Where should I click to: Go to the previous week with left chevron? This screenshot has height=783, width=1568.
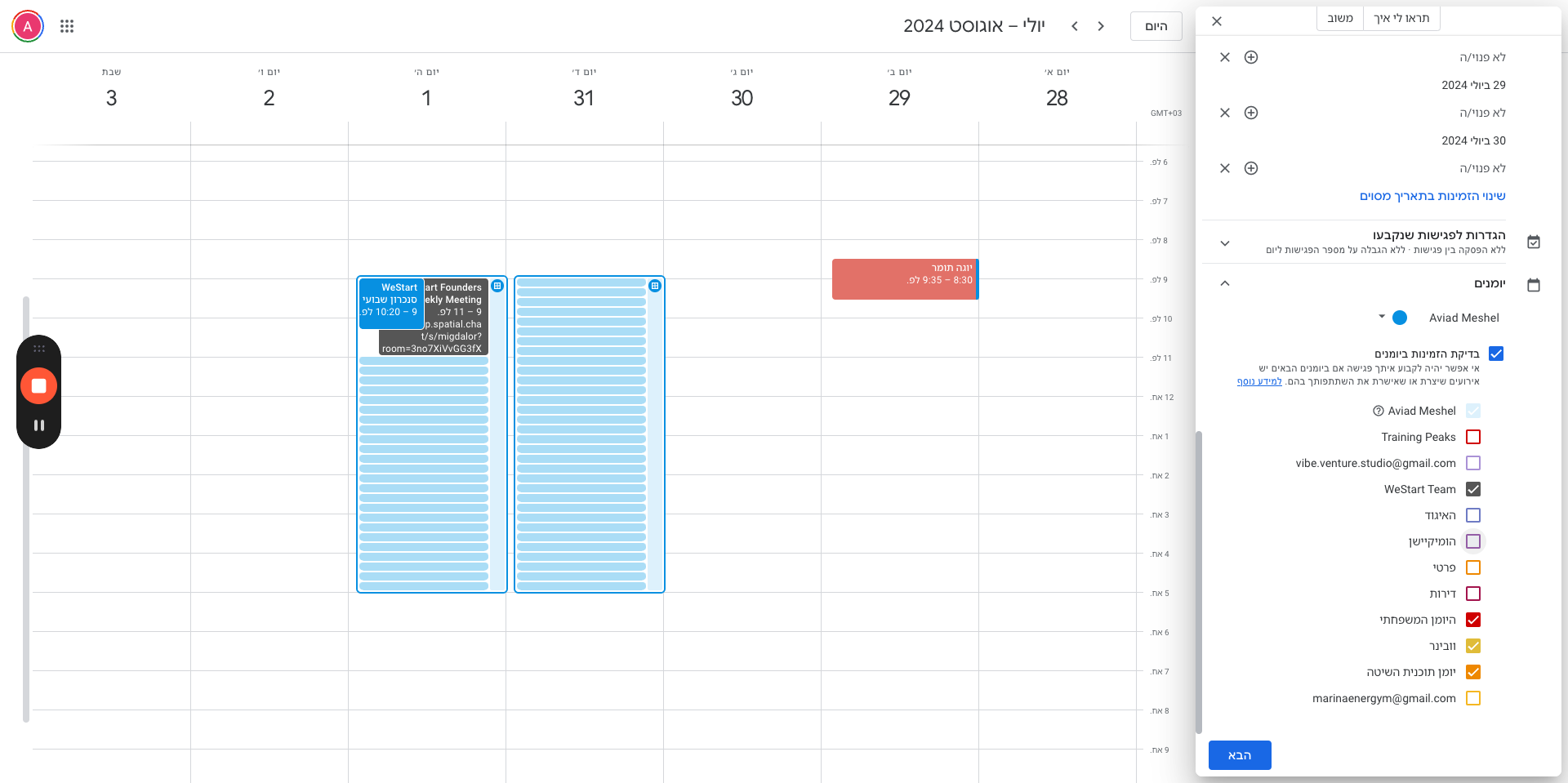(1075, 26)
